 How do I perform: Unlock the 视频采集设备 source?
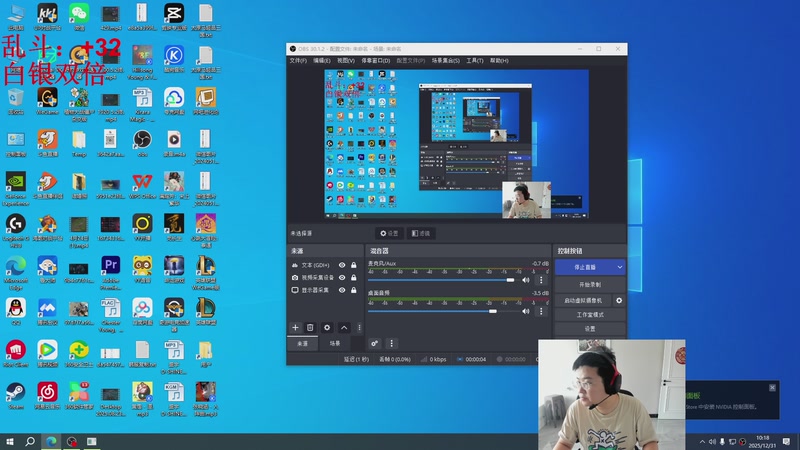[354, 278]
